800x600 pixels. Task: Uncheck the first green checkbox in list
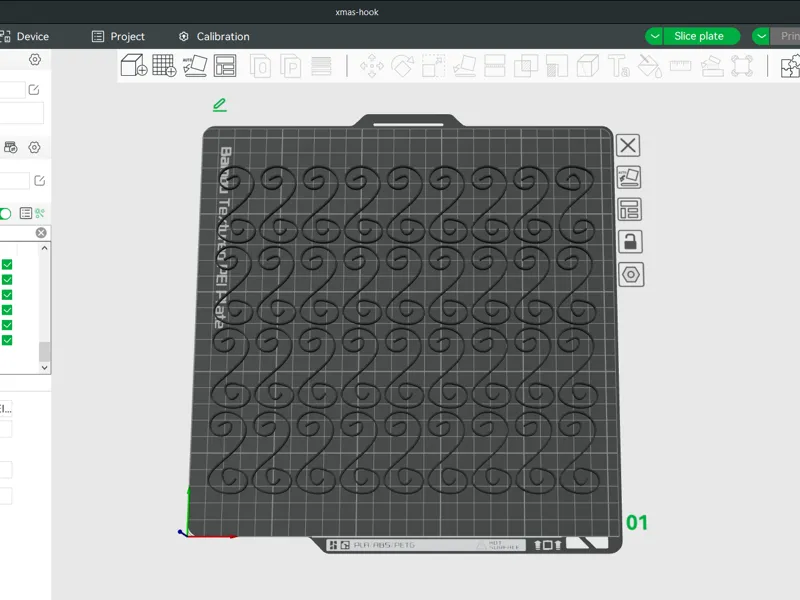click(x=7, y=264)
